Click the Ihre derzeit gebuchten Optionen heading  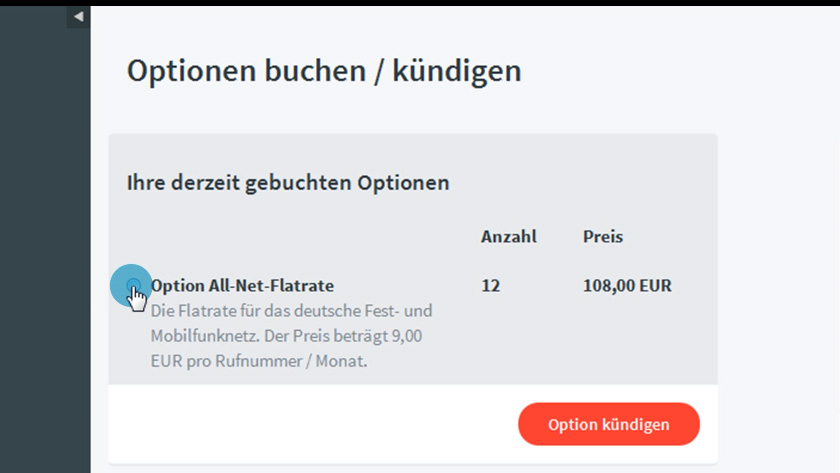point(288,183)
